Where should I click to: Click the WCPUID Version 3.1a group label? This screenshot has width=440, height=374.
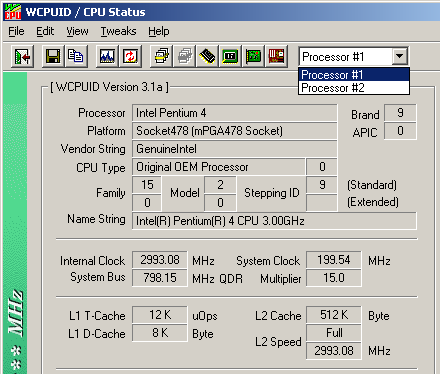(109, 87)
